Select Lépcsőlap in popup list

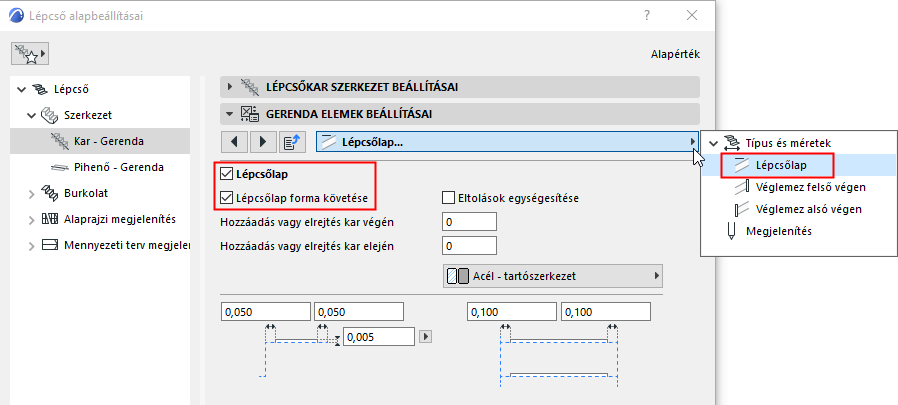click(799, 166)
